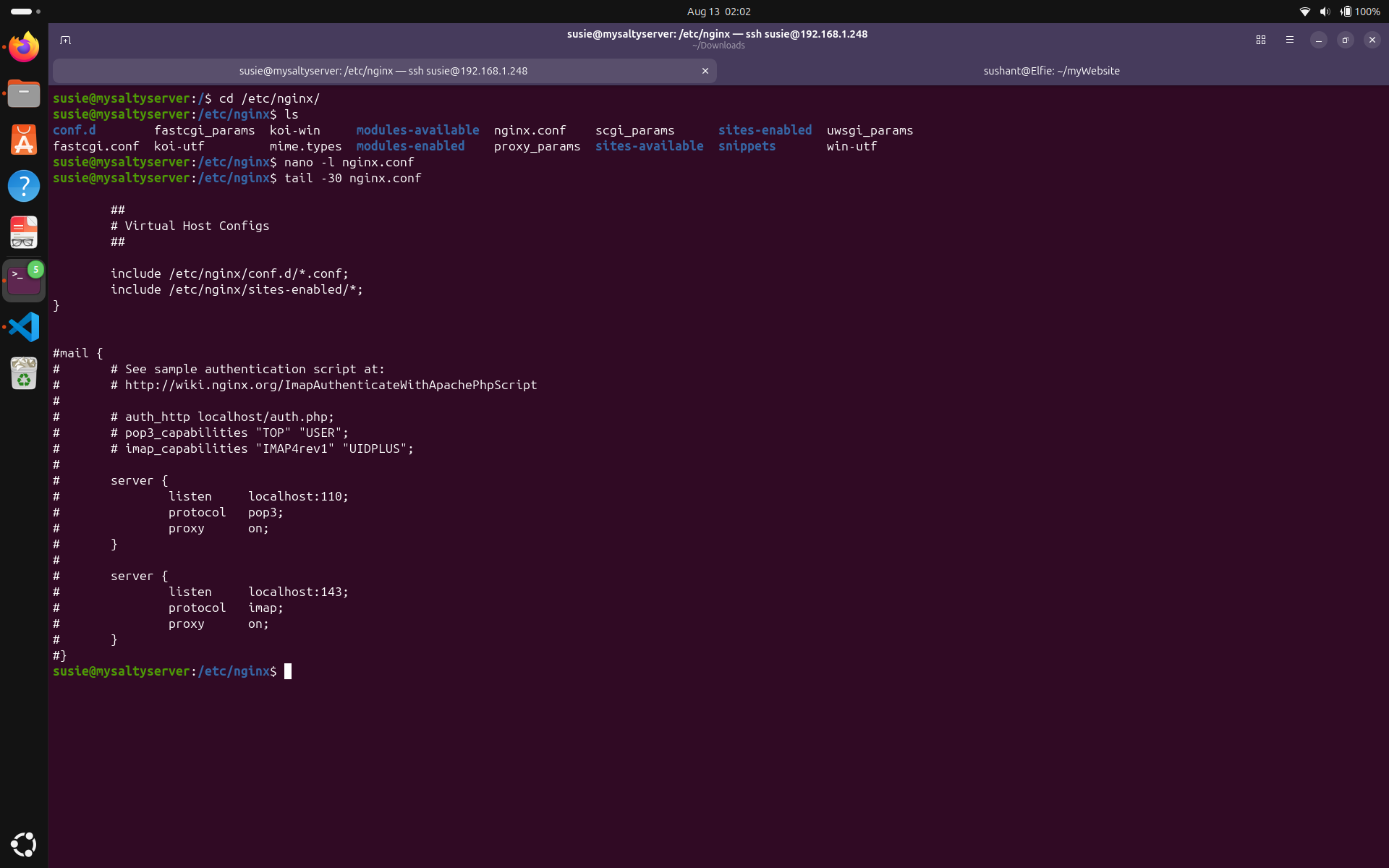This screenshot has height=868, width=1389.
Task: Select the susie@mysaltyserver /etc/nginx tab
Action: tap(383, 71)
